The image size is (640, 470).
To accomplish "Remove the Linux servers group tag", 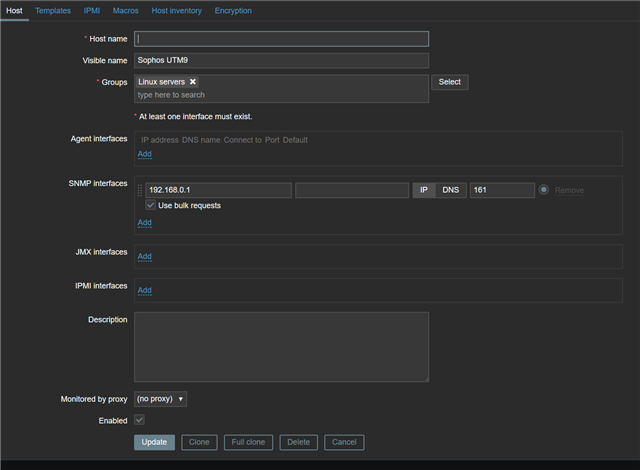I will tap(193, 82).
